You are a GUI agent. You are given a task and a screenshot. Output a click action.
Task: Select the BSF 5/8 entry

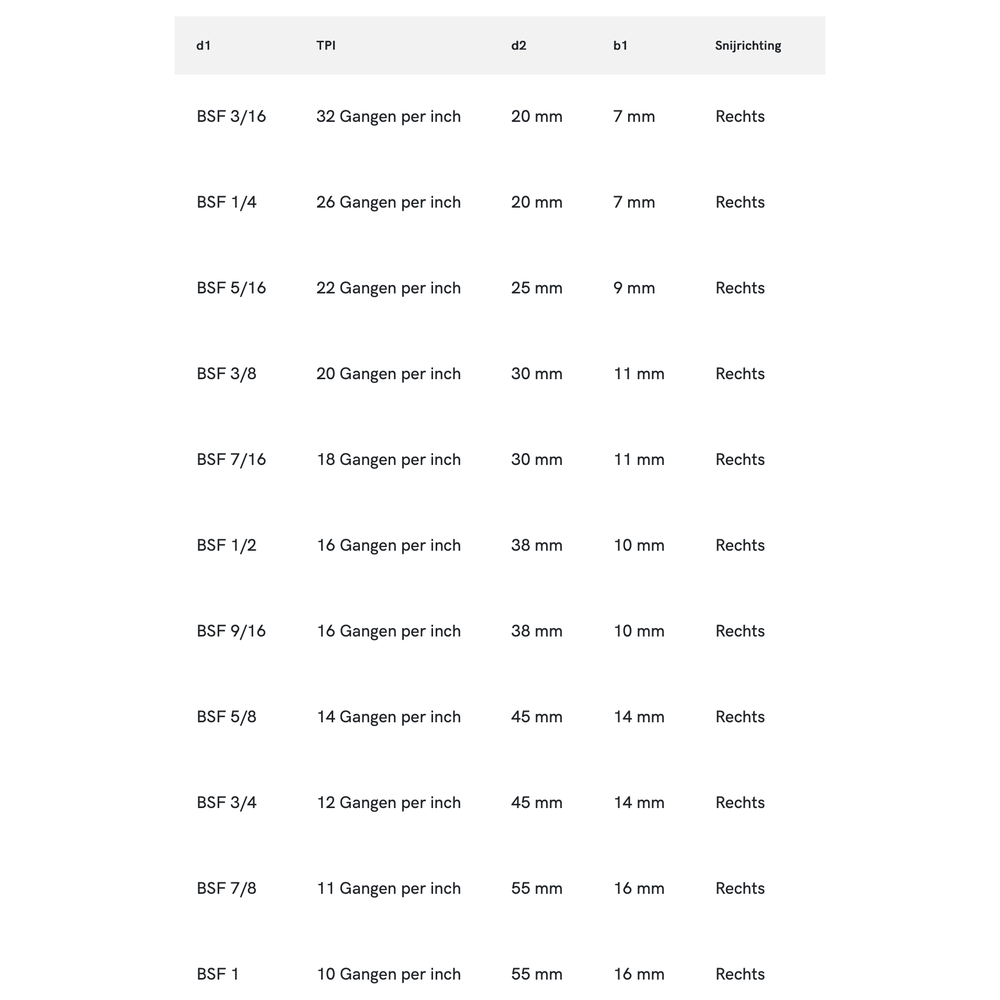pyautogui.click(x=227, y=717)
